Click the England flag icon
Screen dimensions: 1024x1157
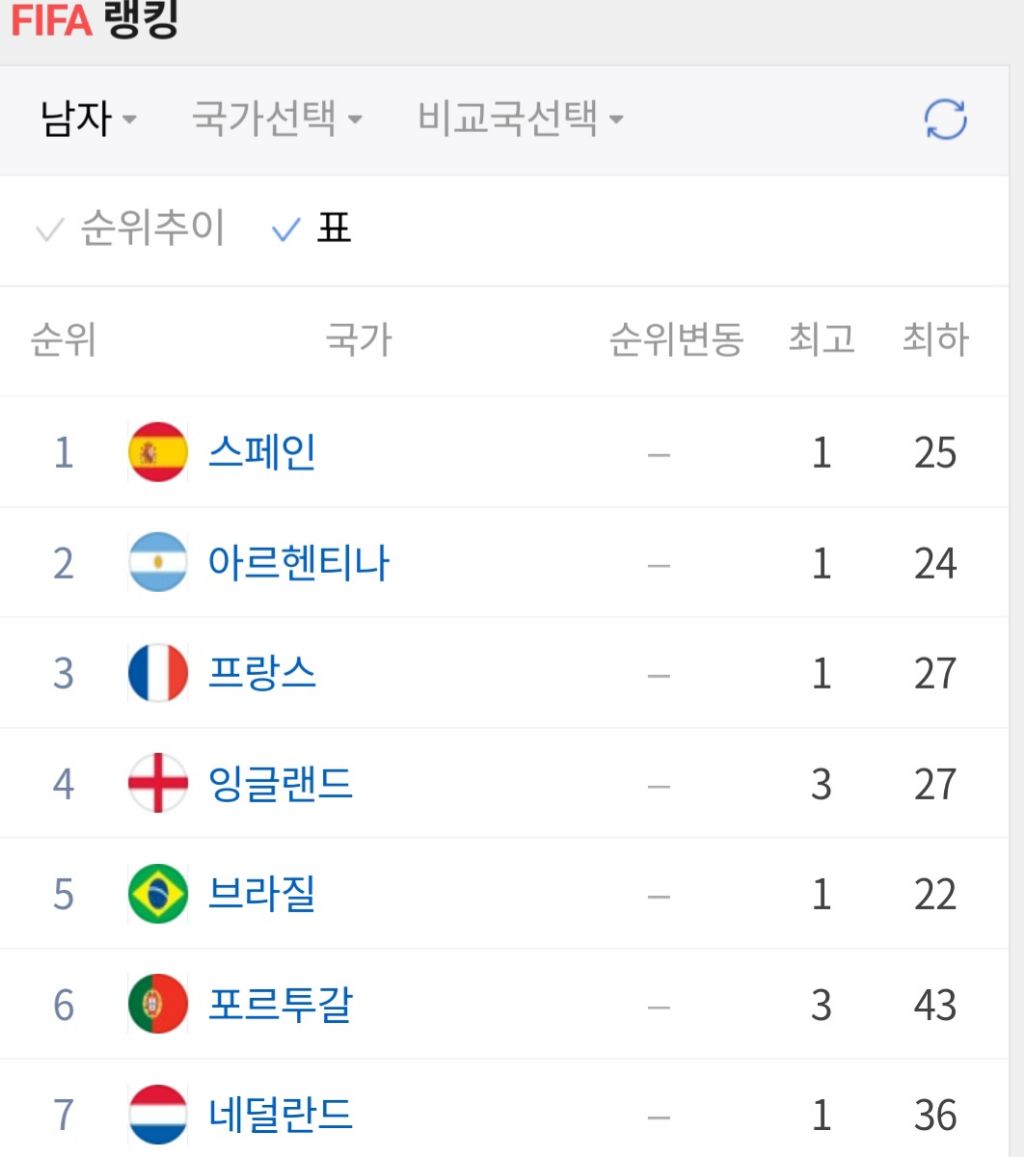pos(157,783)
